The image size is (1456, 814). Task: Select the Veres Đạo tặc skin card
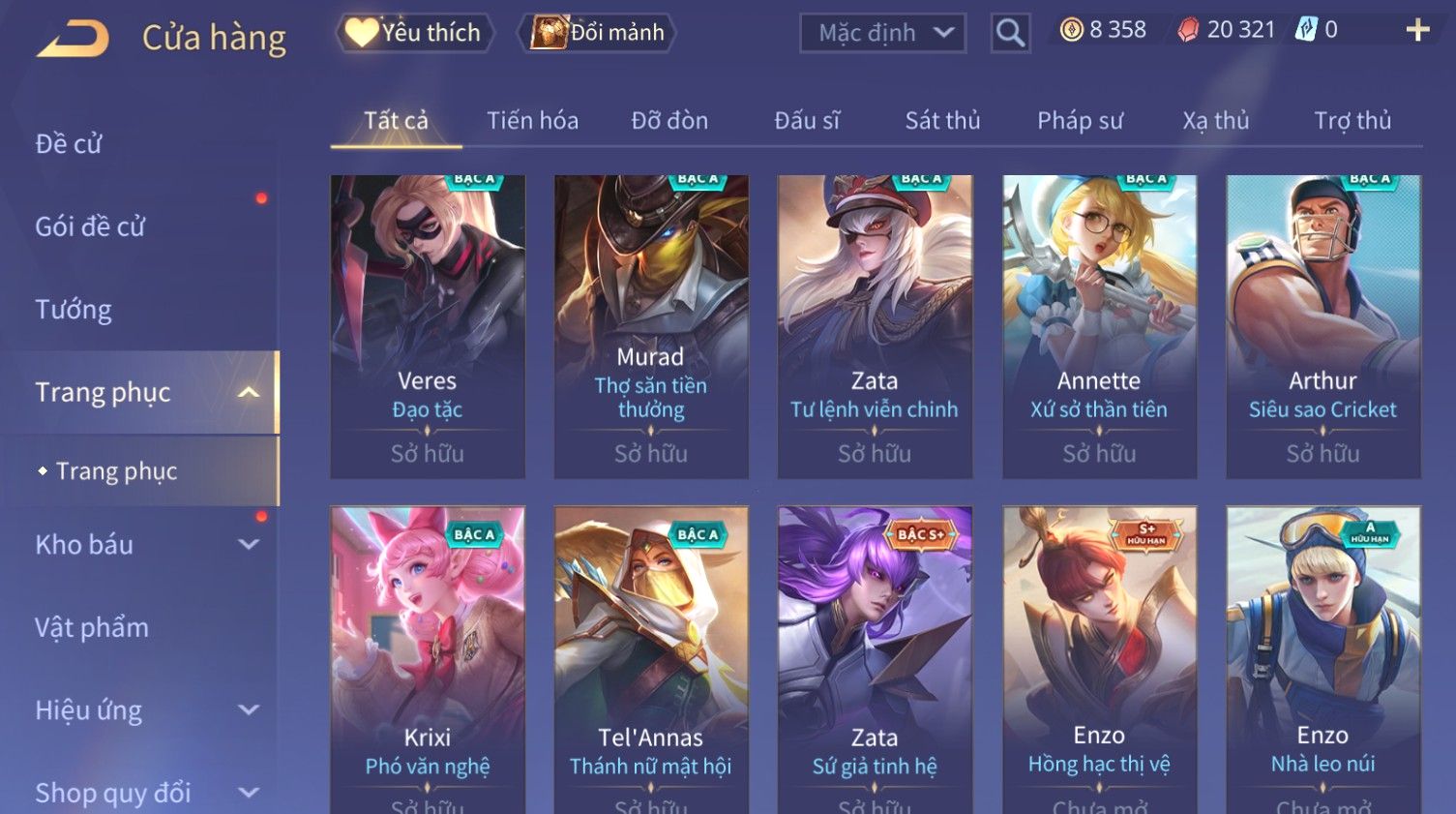click(x=428, y=327)
